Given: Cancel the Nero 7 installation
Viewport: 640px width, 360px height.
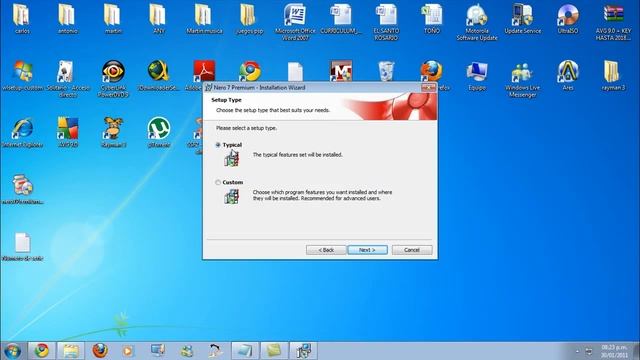Looking at the screenshot, I should 411,250.
